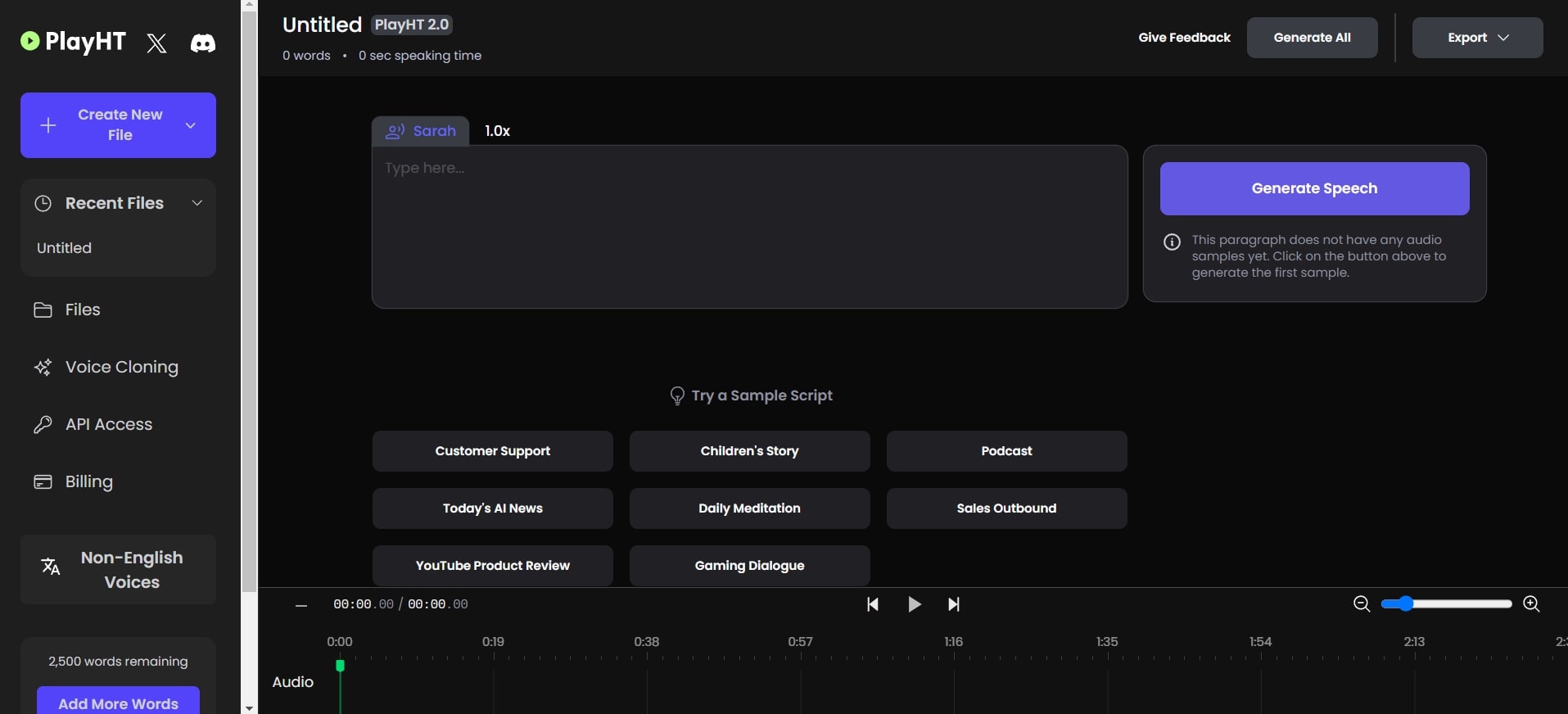Open the Billing section

point(88,481)
